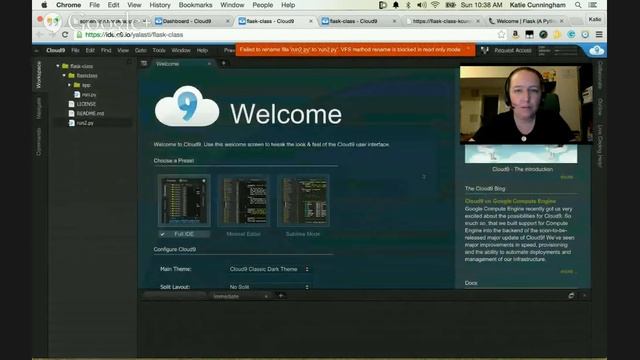Screen dimensions: 640x360
Task: Click the Request Access button
Action: click(x=513, y=50)
